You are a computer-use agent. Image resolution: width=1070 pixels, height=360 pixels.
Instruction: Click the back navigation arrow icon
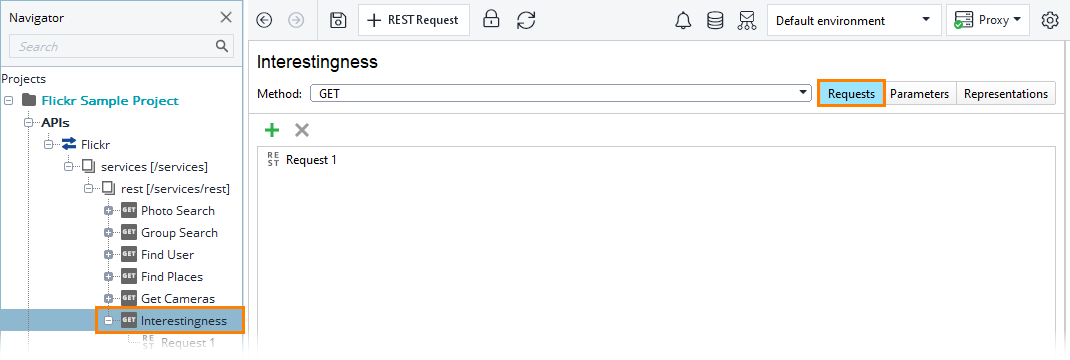[x=264, y=20]
